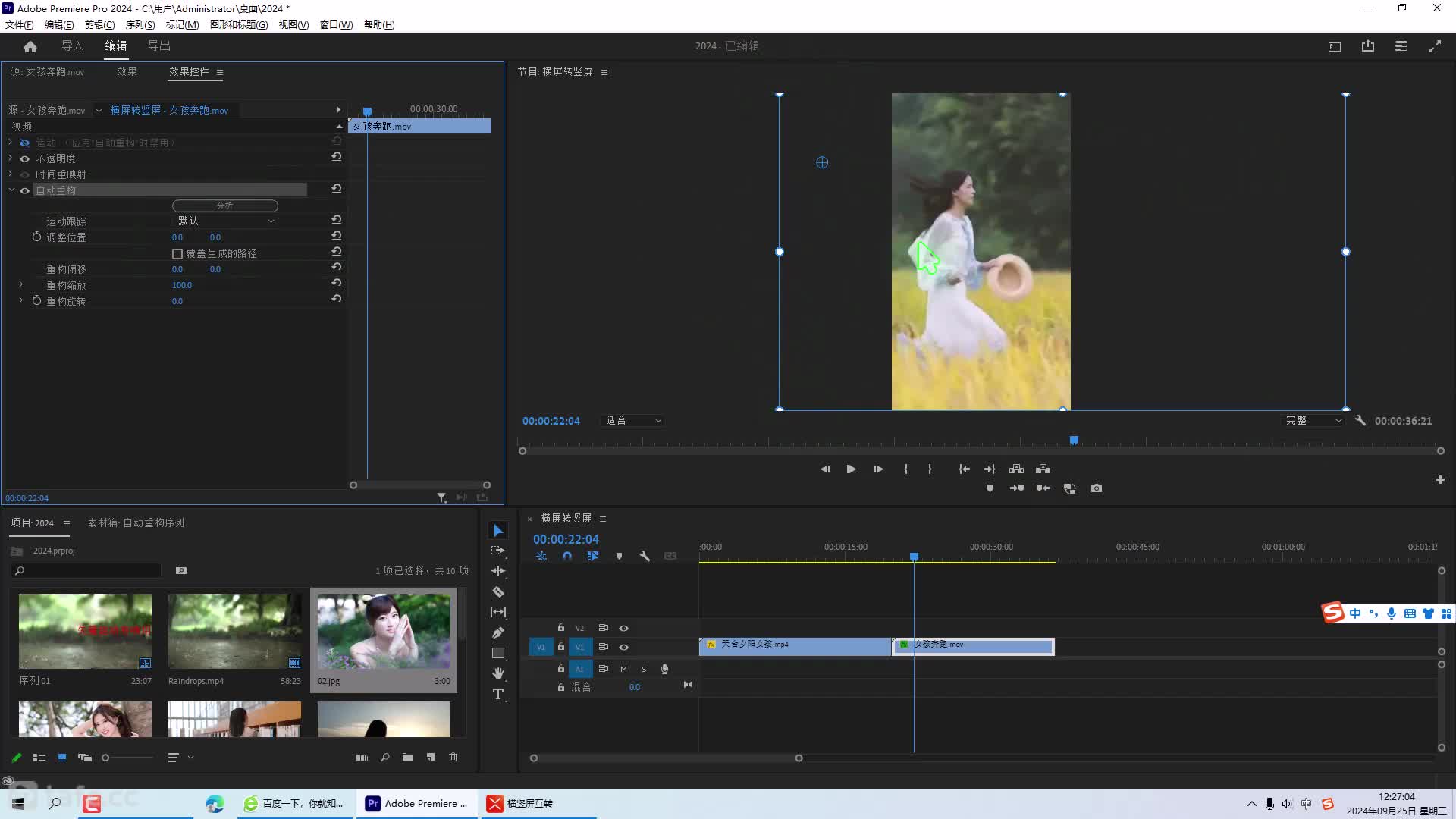Click the 分析 button
Viewport: 1456px width, 819px height.
click(225, 206)
